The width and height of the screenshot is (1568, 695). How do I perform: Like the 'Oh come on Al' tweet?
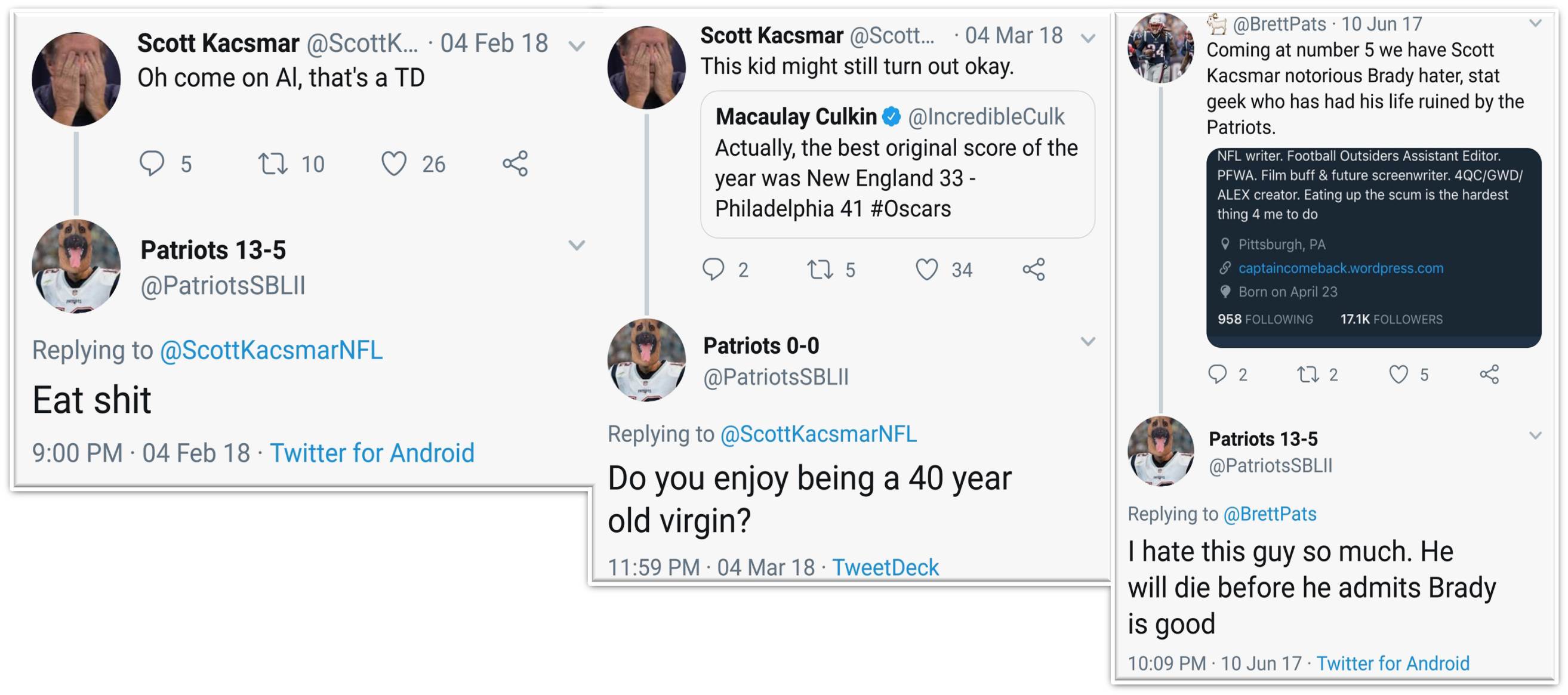click(x=394, y=163)
